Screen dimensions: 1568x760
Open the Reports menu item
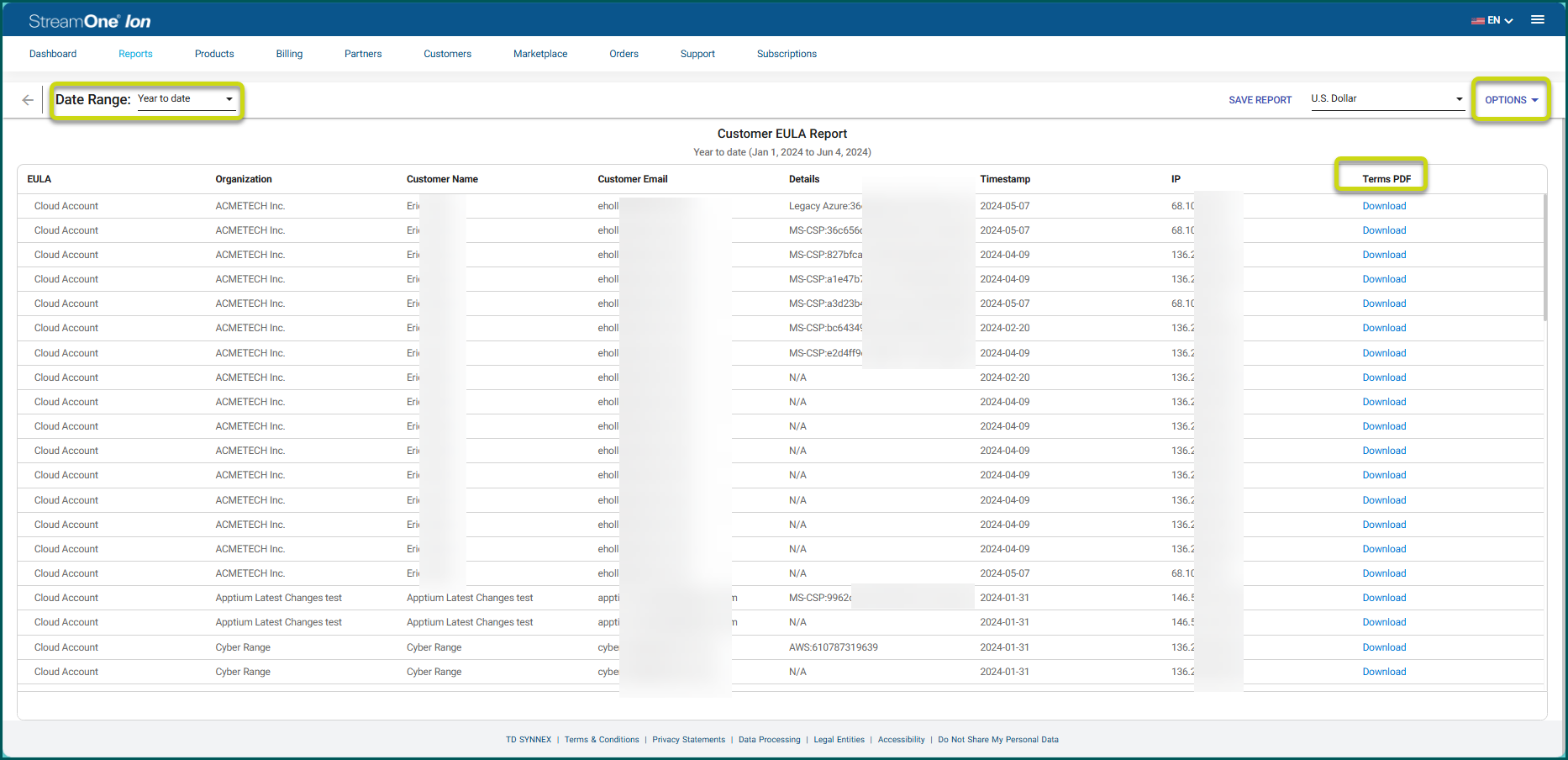pyautogui.click(x=135, y=54)
